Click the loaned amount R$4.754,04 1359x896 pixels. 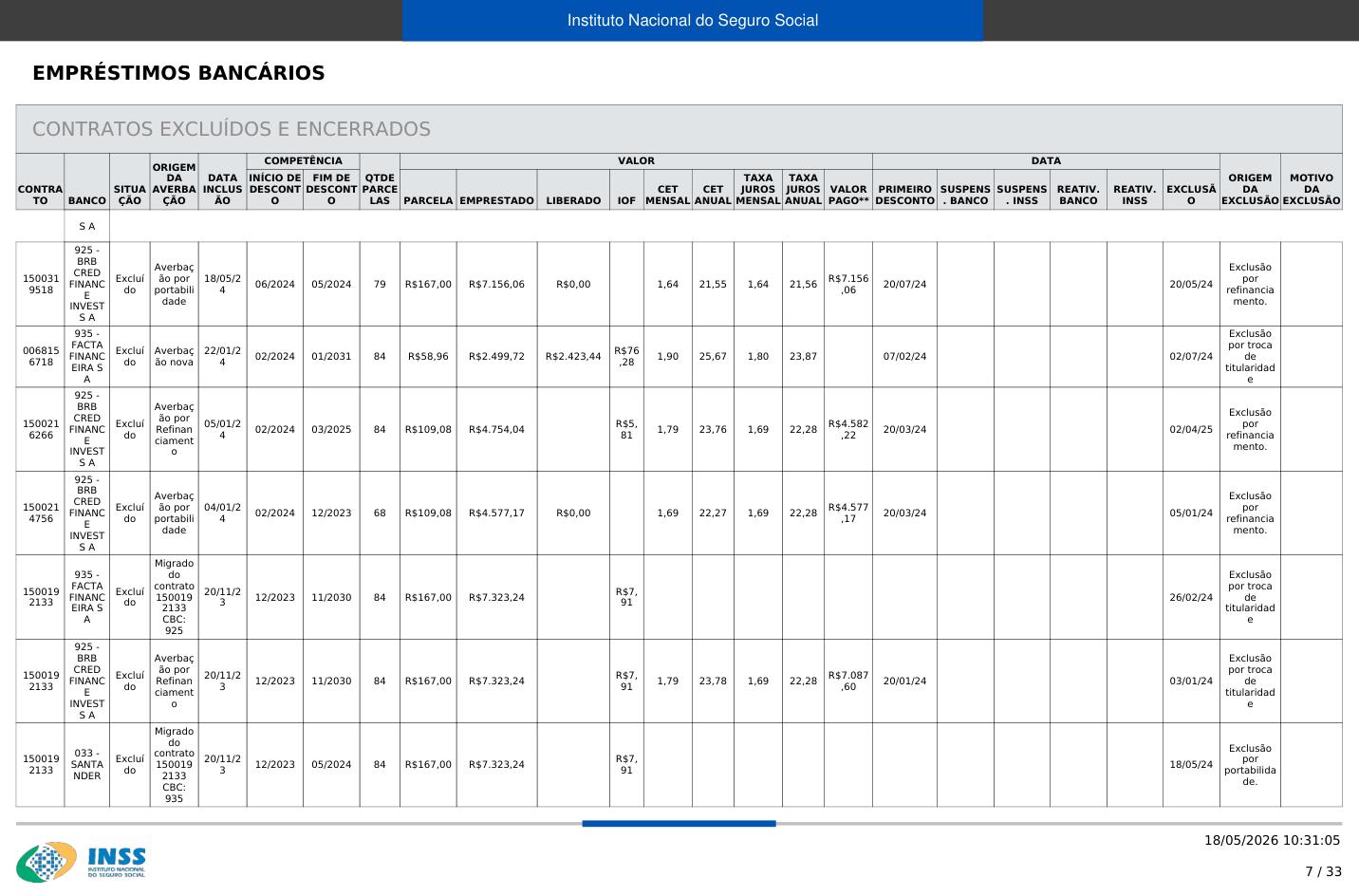tap(496, 429)
